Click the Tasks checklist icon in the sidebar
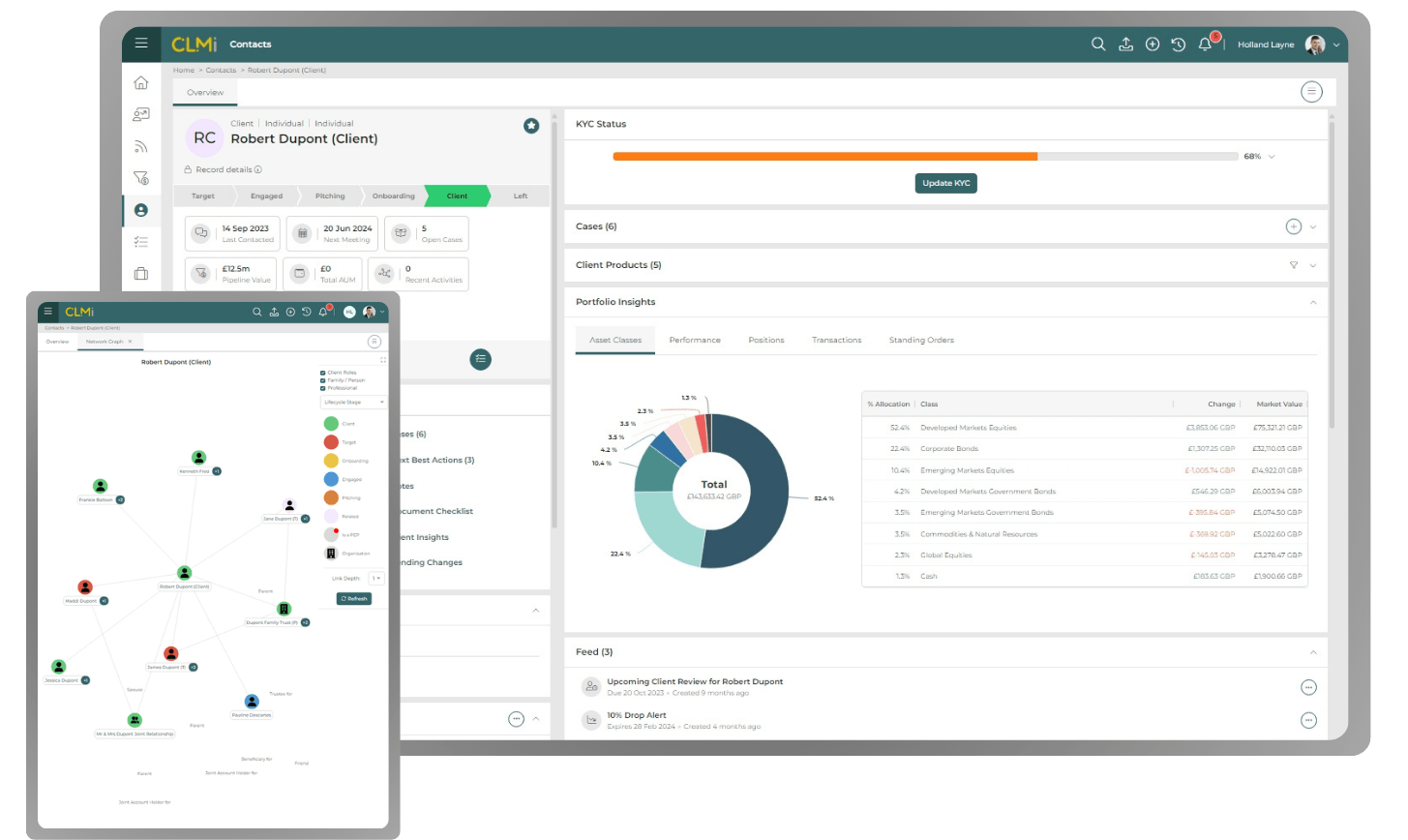 point(141,242)
